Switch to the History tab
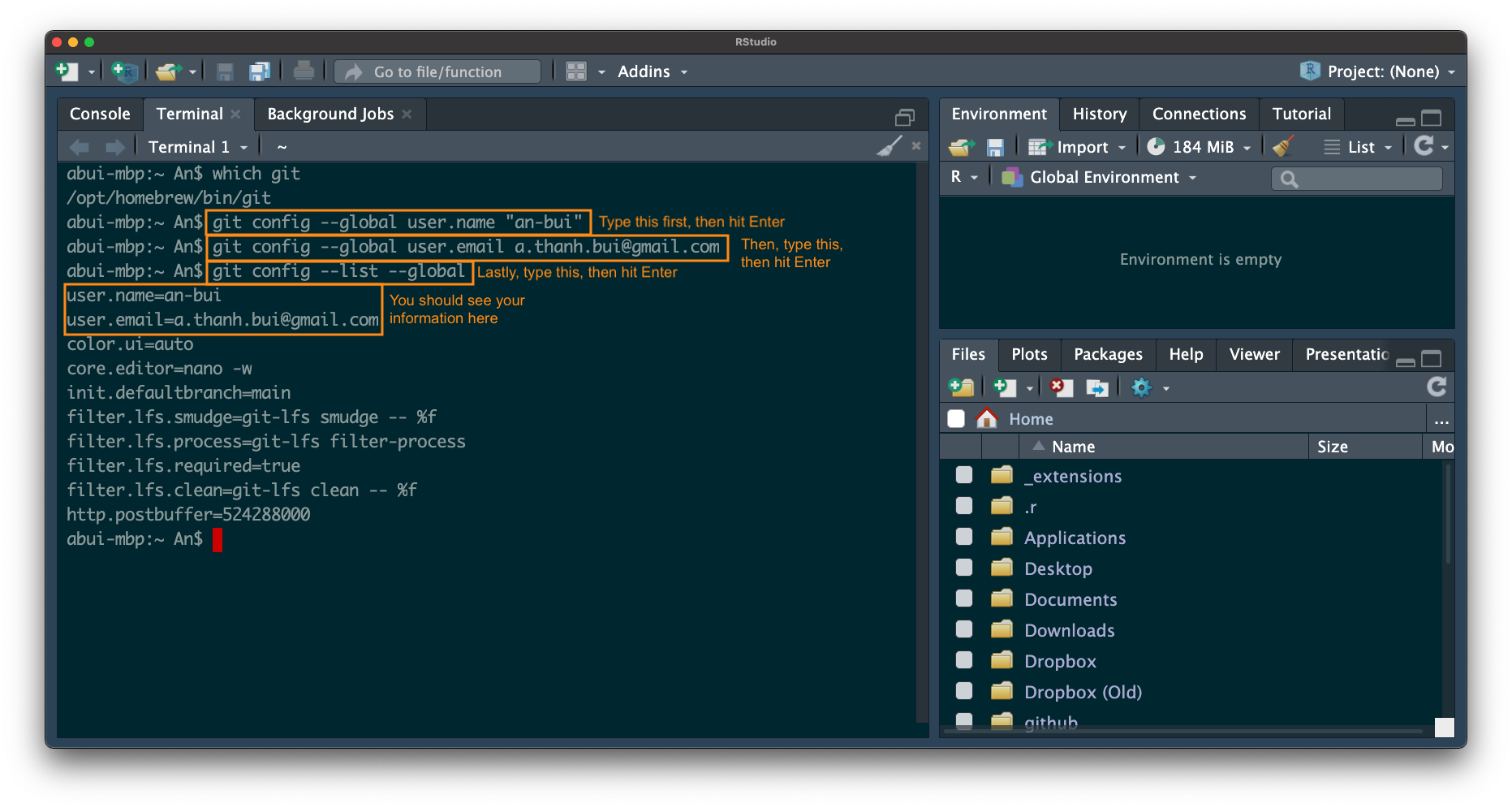1512x808 pixels. (1099, 114)
